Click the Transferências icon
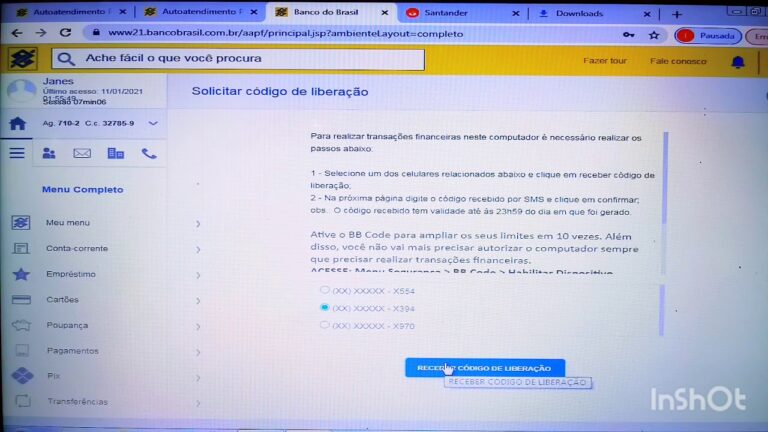This screenshot has height=432, width=768. 23,401
